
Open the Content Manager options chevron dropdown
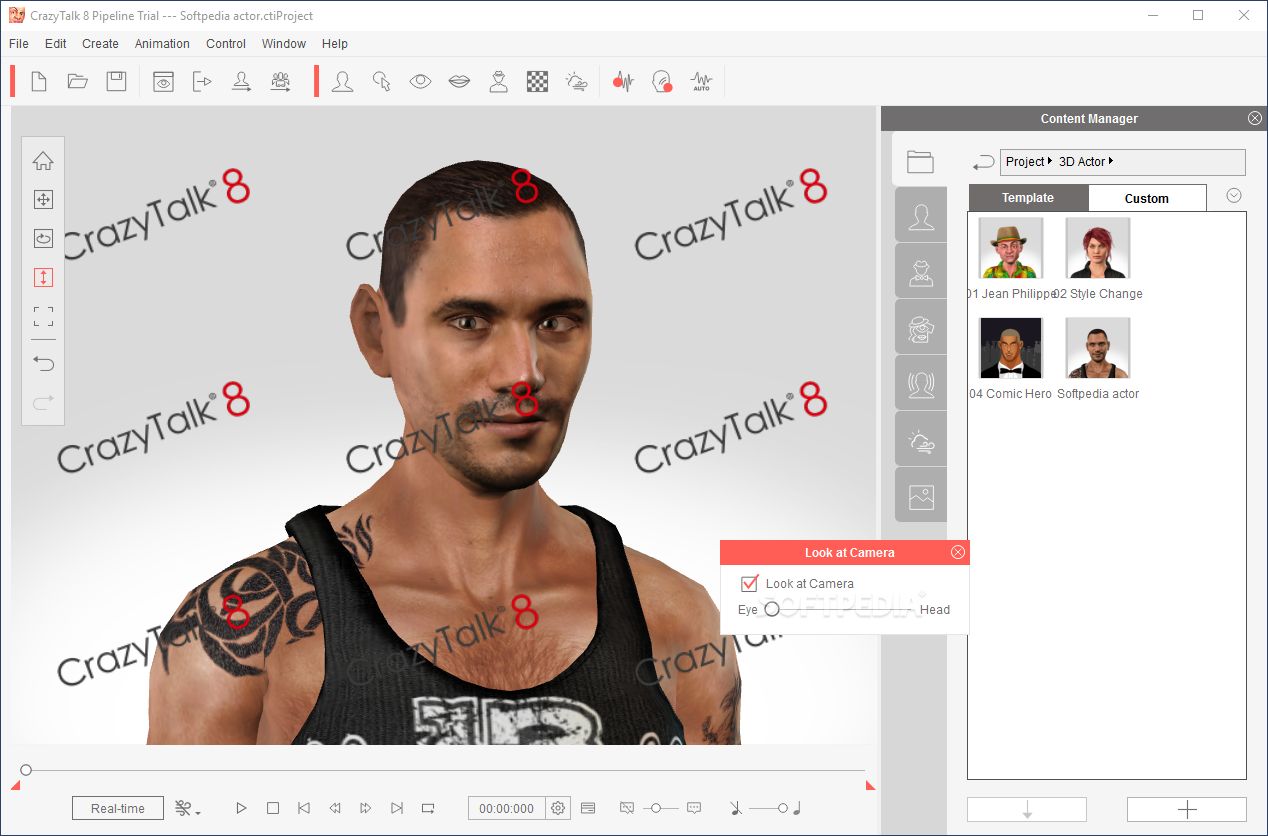pos(1234,196)
